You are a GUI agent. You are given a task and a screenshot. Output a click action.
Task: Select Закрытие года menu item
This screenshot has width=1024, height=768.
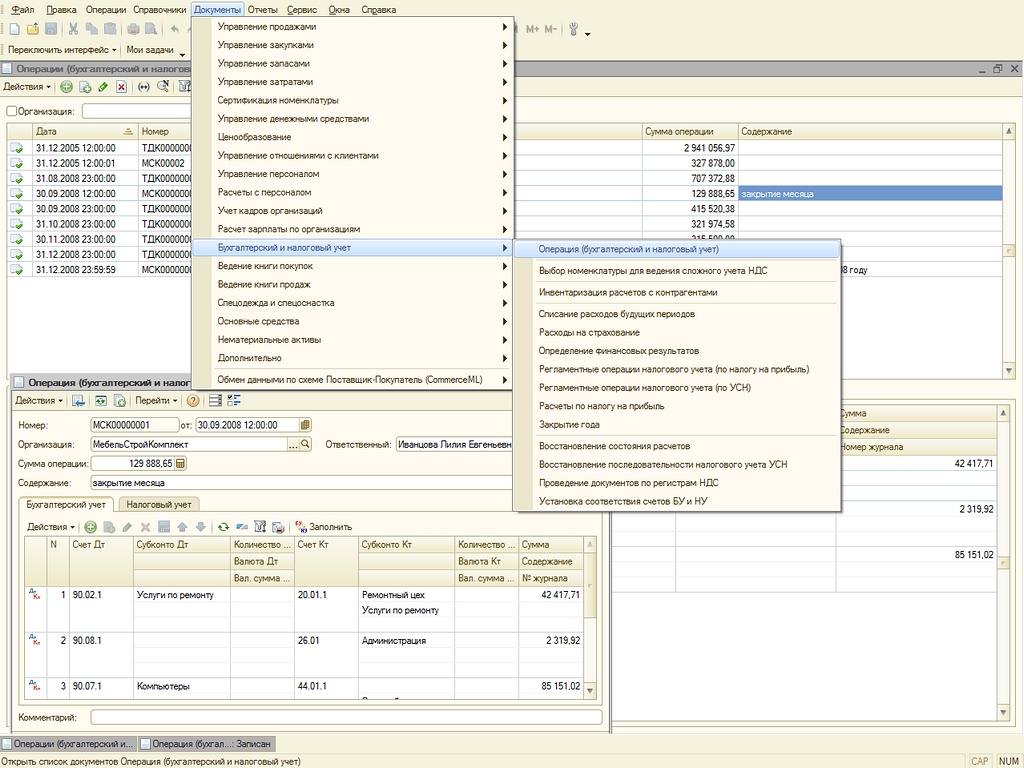[569, 424]
